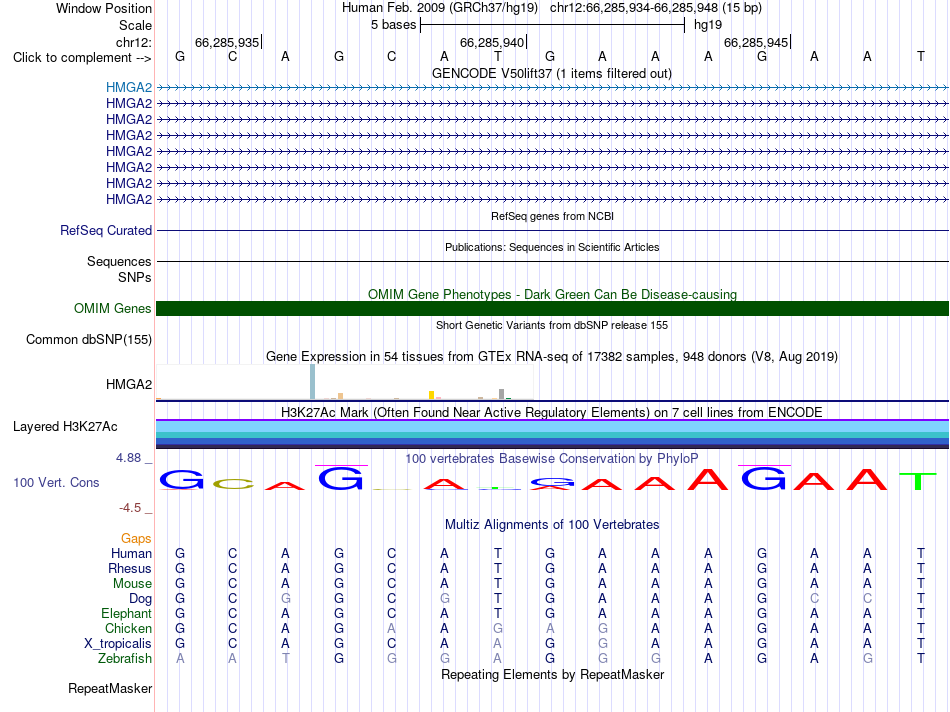Click the tall teal bar in GTEx chart
Screen dimensions: 950x712
click(x=312, y=382)
